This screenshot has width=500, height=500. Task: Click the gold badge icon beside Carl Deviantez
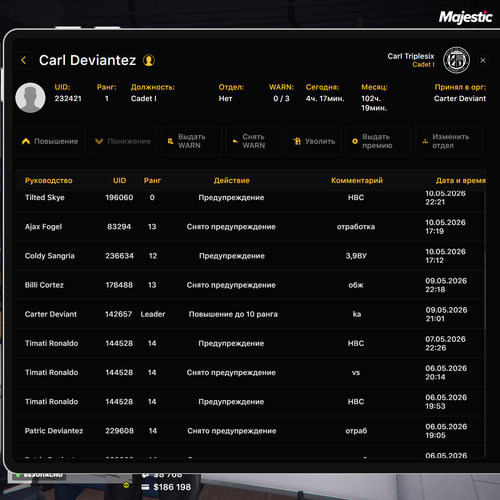(149, 60)
